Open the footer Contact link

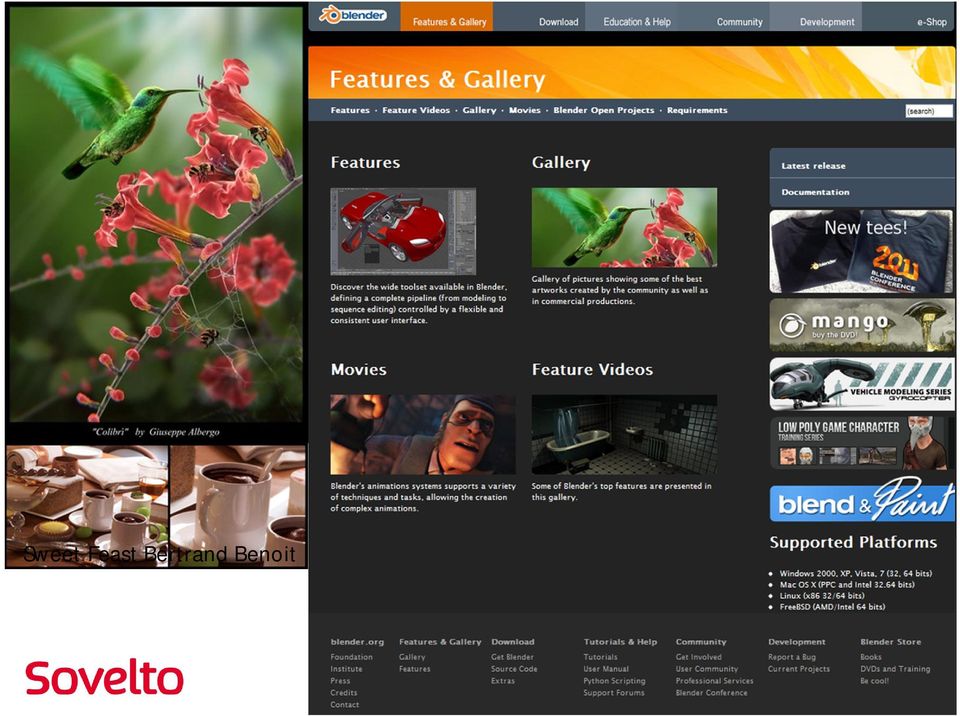pyautogui.click(x=345, y=704)
